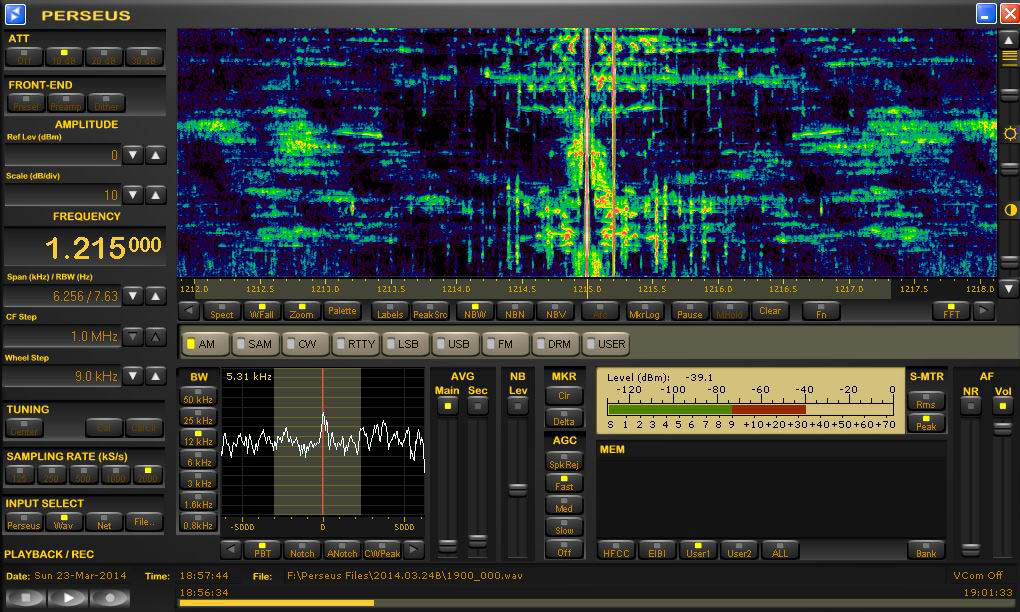This screenshot has width=1020, height=612.
Task: Turn AGC Off
Action: (564, 550)
